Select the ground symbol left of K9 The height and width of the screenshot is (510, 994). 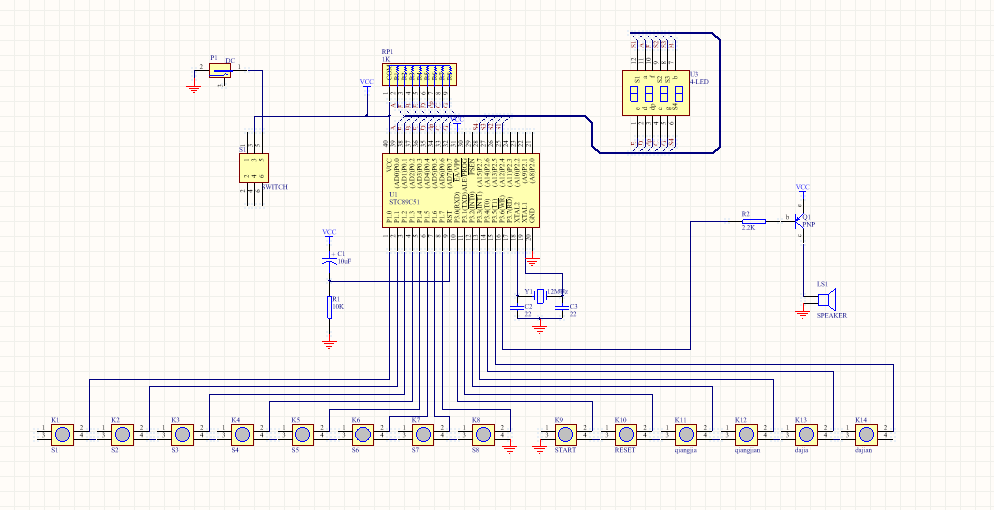539,449
